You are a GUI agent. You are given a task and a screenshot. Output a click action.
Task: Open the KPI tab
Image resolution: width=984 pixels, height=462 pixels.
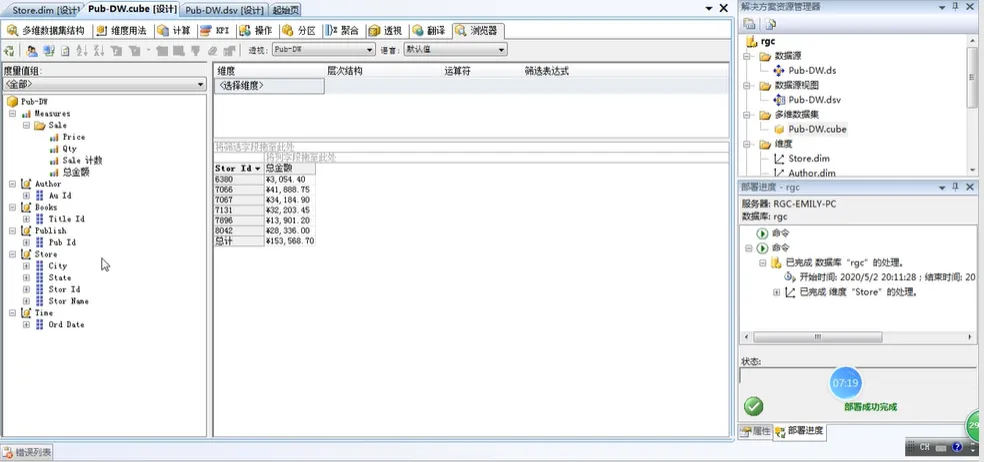[215, 30]
